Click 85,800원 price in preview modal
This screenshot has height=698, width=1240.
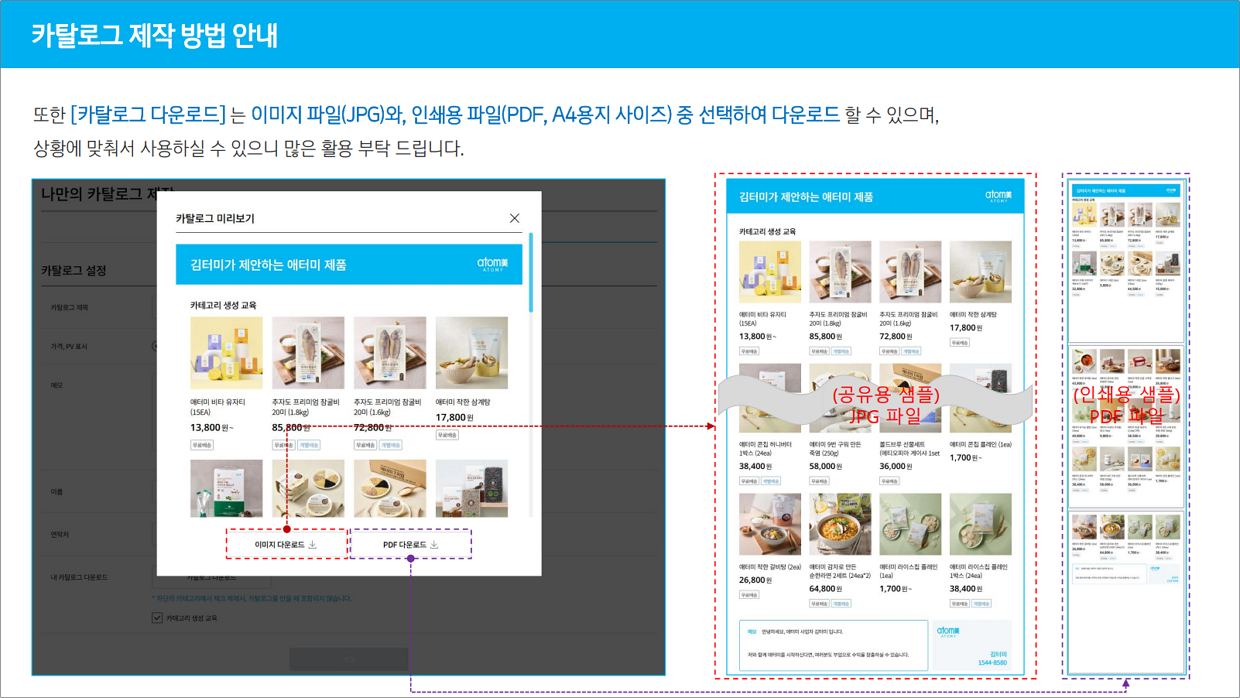pos(291,427)
